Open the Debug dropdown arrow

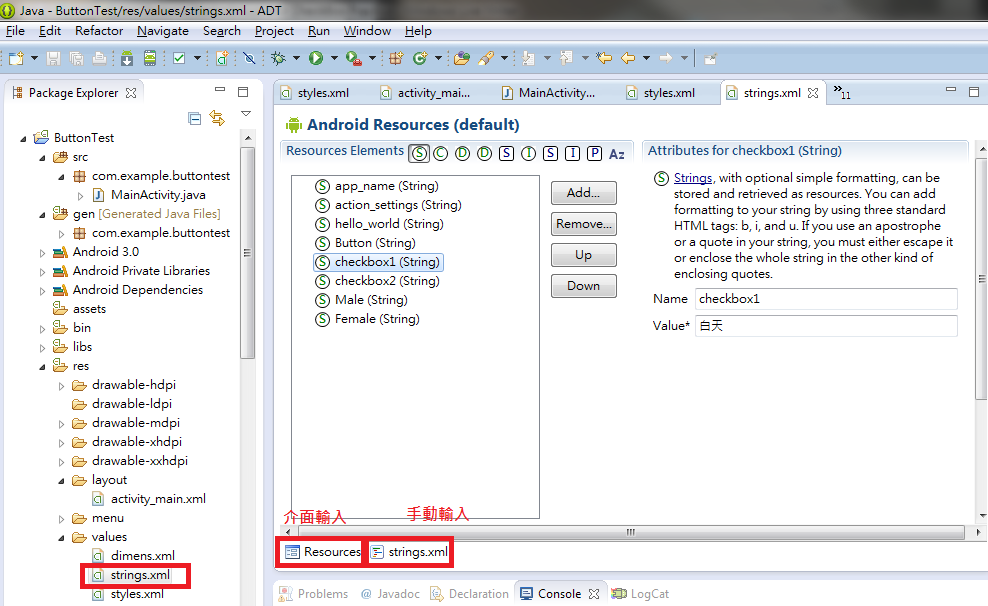296,59
